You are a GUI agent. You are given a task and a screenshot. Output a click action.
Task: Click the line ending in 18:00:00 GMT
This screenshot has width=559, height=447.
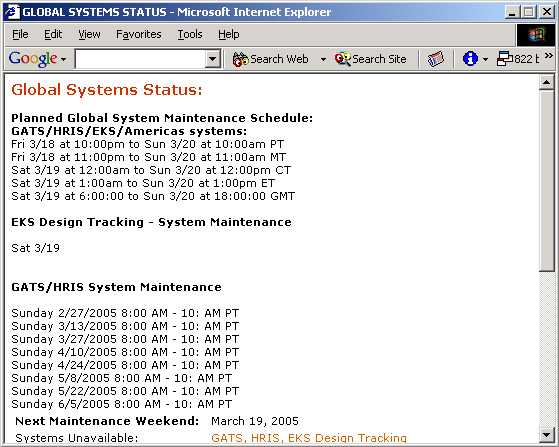coord(153,196)
